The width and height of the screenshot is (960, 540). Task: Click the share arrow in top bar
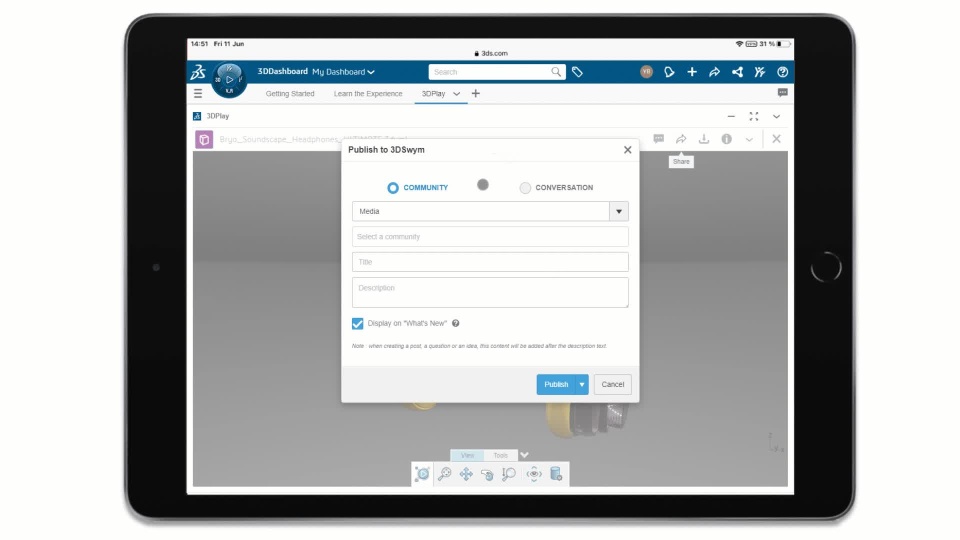[714, 72]
